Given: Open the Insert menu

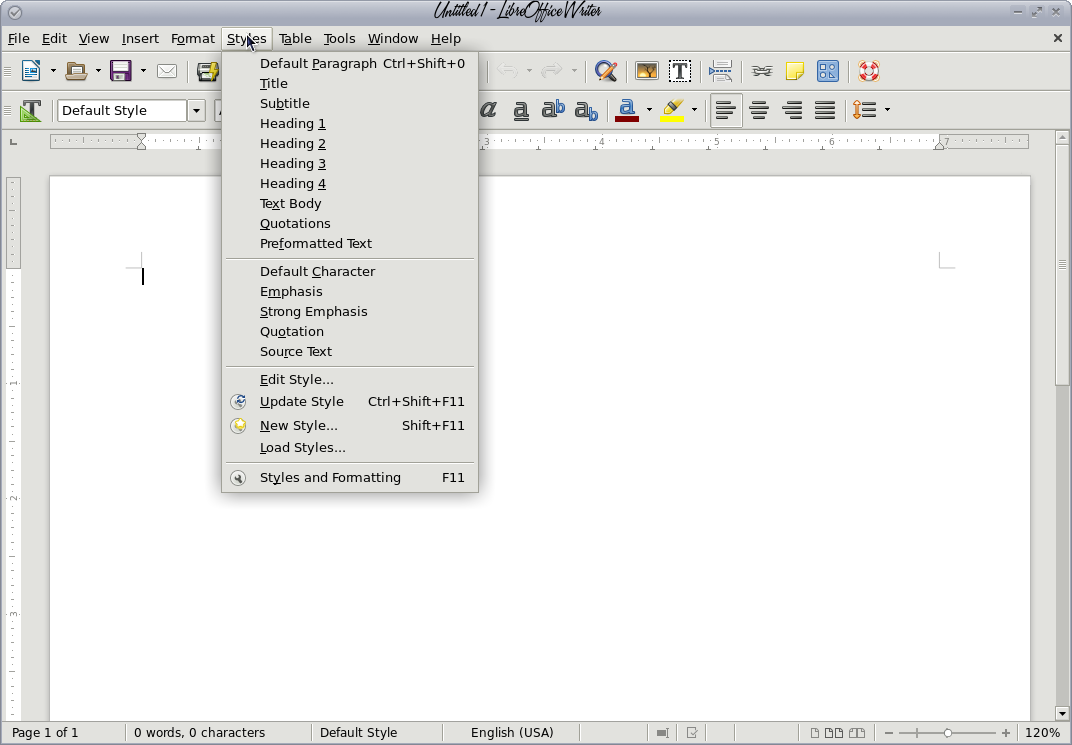Looking at the screenshot, I should [x=140, y=39].
